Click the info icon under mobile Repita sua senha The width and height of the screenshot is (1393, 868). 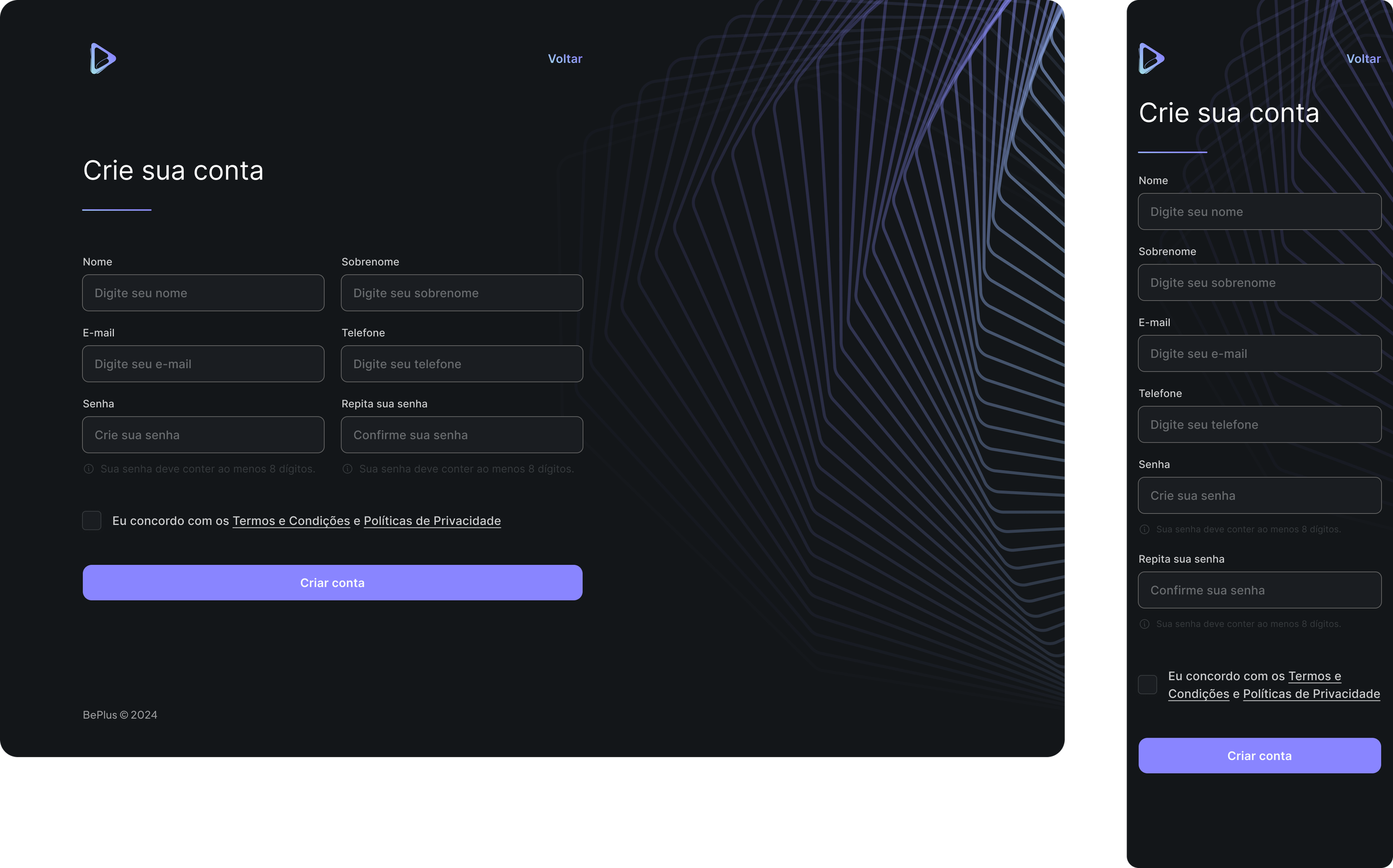1144,624
